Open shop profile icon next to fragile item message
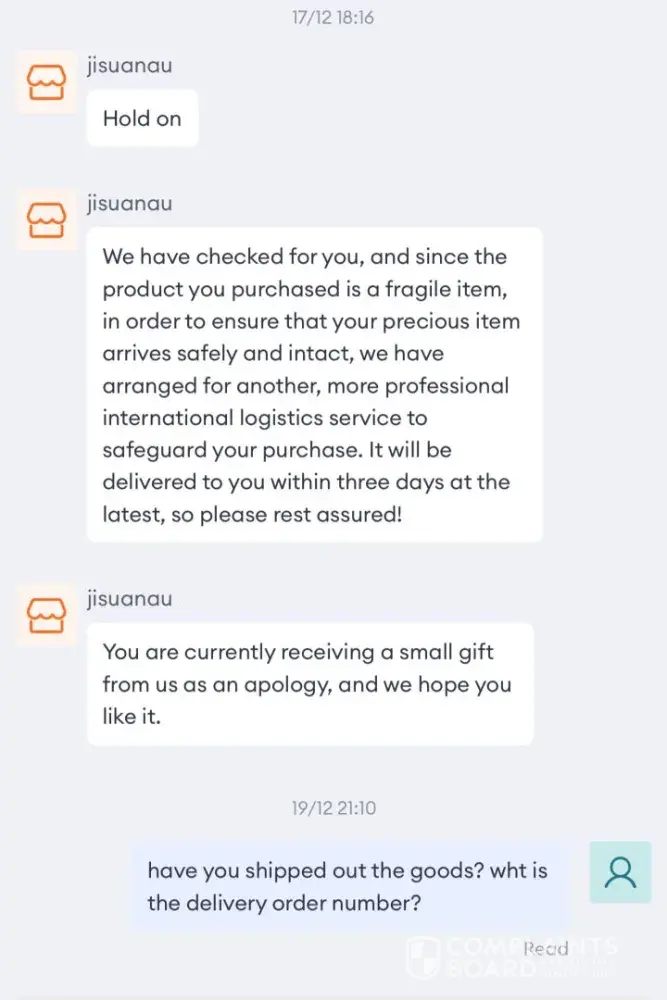 click(46, 219)
